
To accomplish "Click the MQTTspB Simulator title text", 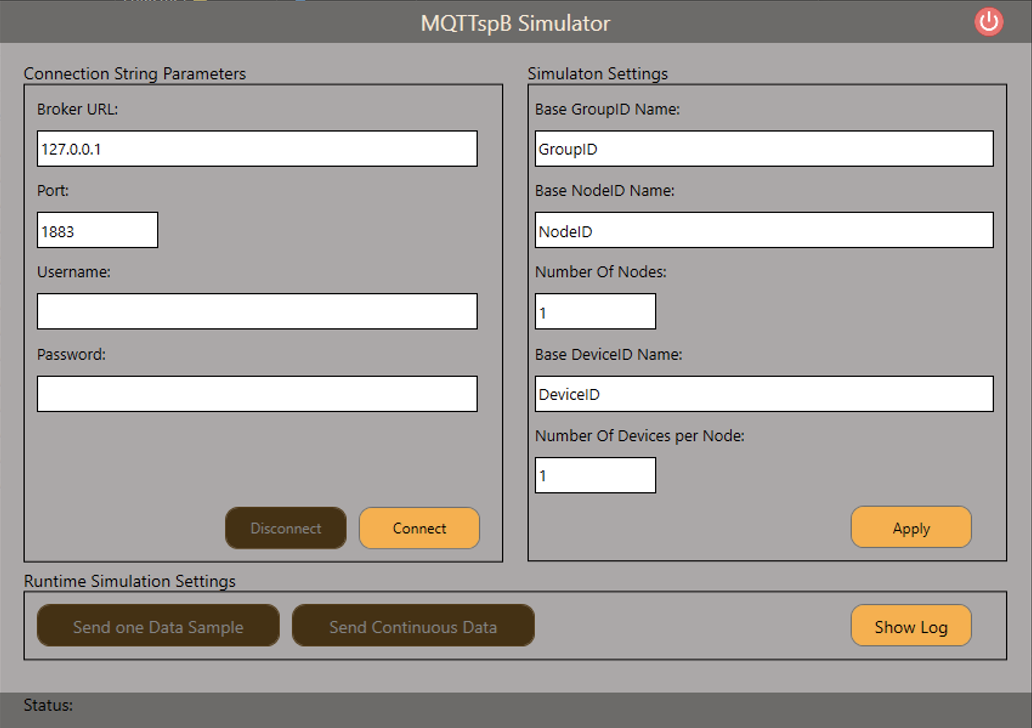I will (x=515, y=23).
